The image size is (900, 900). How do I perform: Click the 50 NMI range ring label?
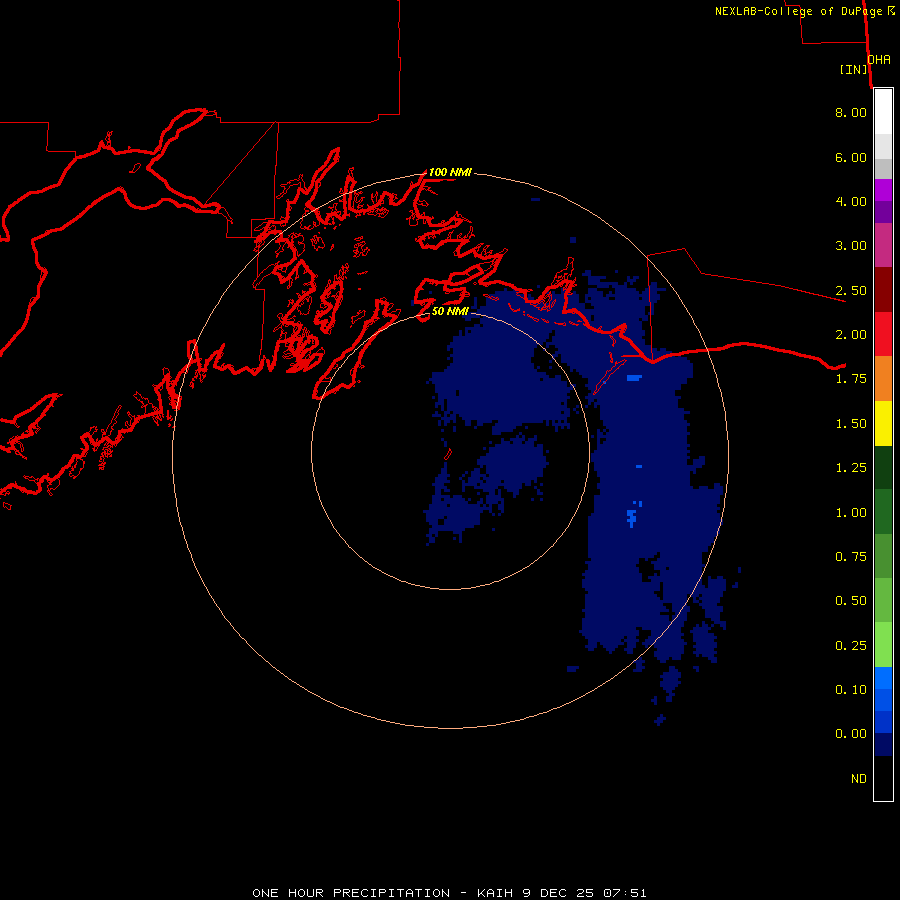tap(450, 311)
